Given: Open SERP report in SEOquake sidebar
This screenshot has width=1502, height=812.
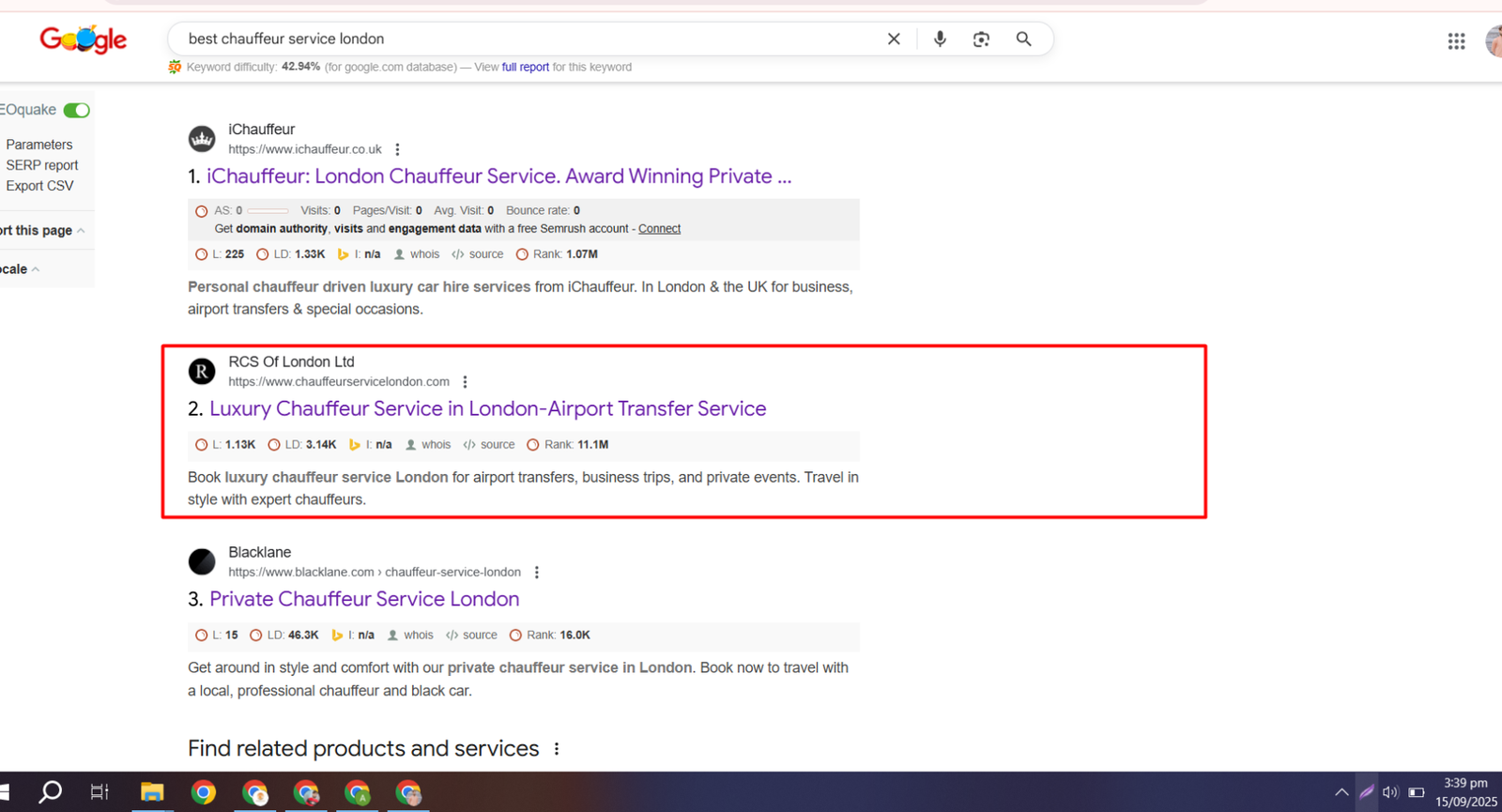Looking at the screenshot, I should 42,165.
